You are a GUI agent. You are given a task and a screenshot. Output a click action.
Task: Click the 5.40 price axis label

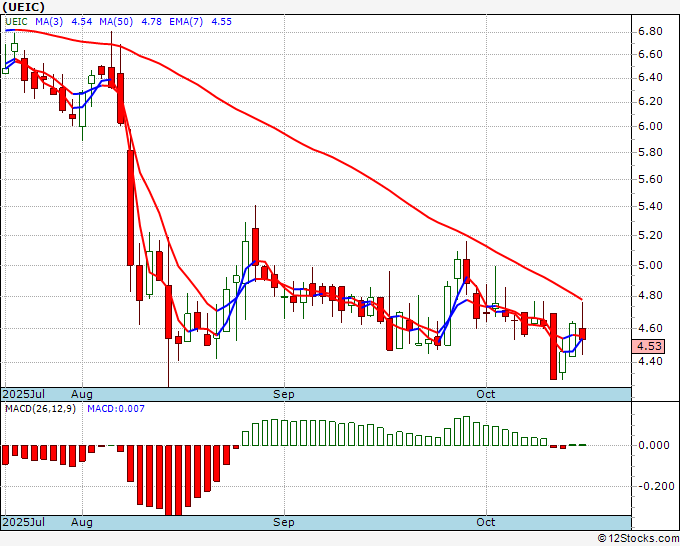coord(650,206)
